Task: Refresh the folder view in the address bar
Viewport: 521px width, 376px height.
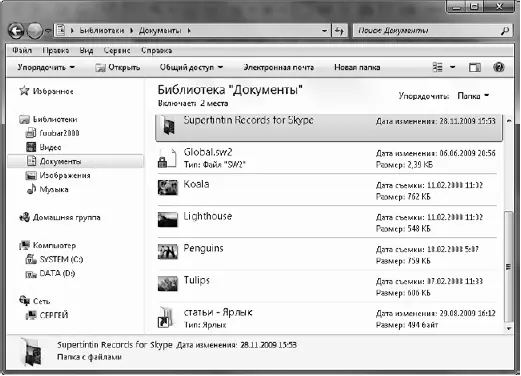Action: pos(339,31)
